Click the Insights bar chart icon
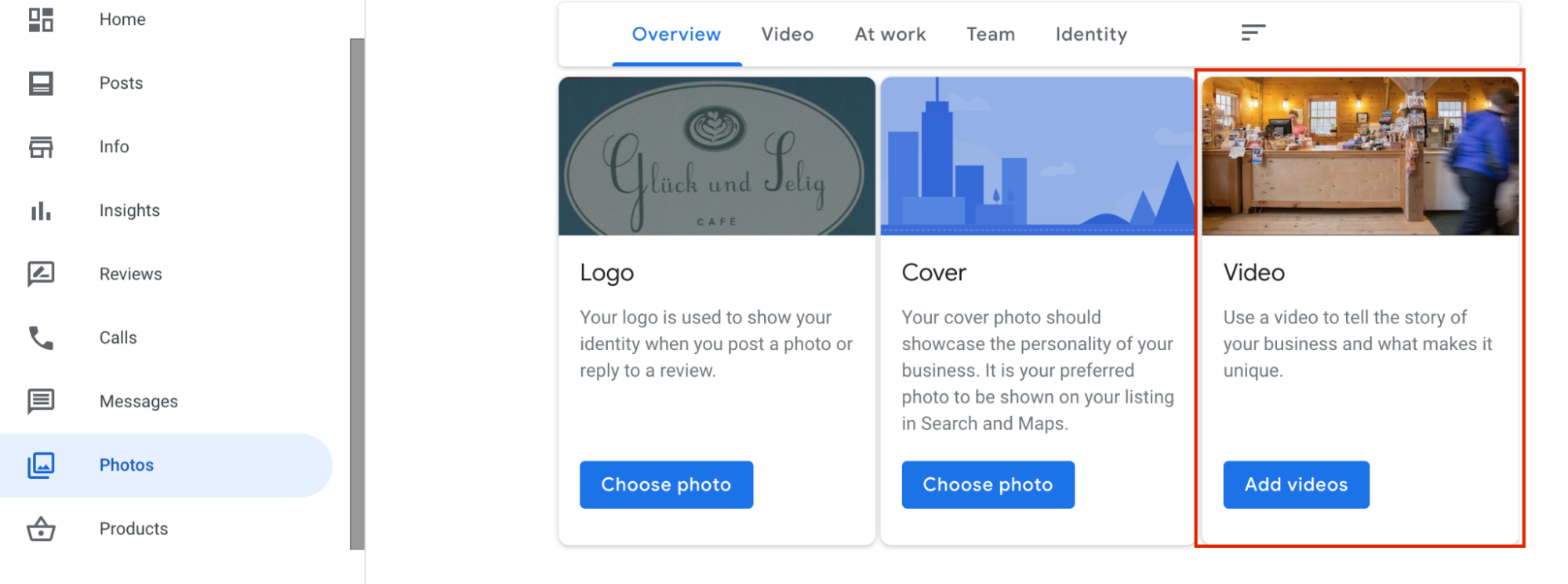 41,210
